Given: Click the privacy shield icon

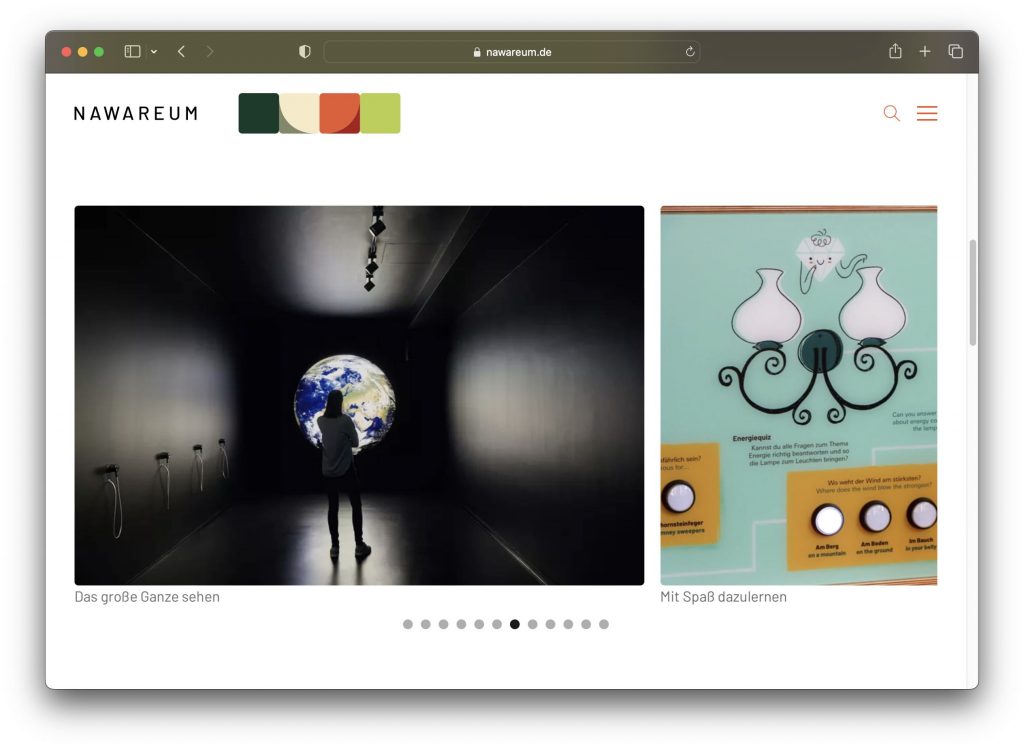Looking at the screenshot, I should pyautogui.click(x=305, y=52).
